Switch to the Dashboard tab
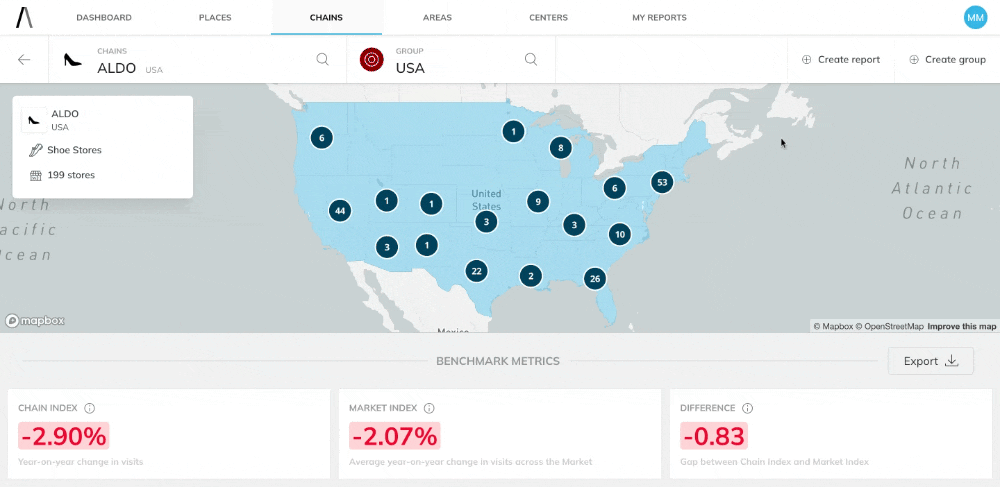Screen dimensions: 1000x487 coord(104,18)
